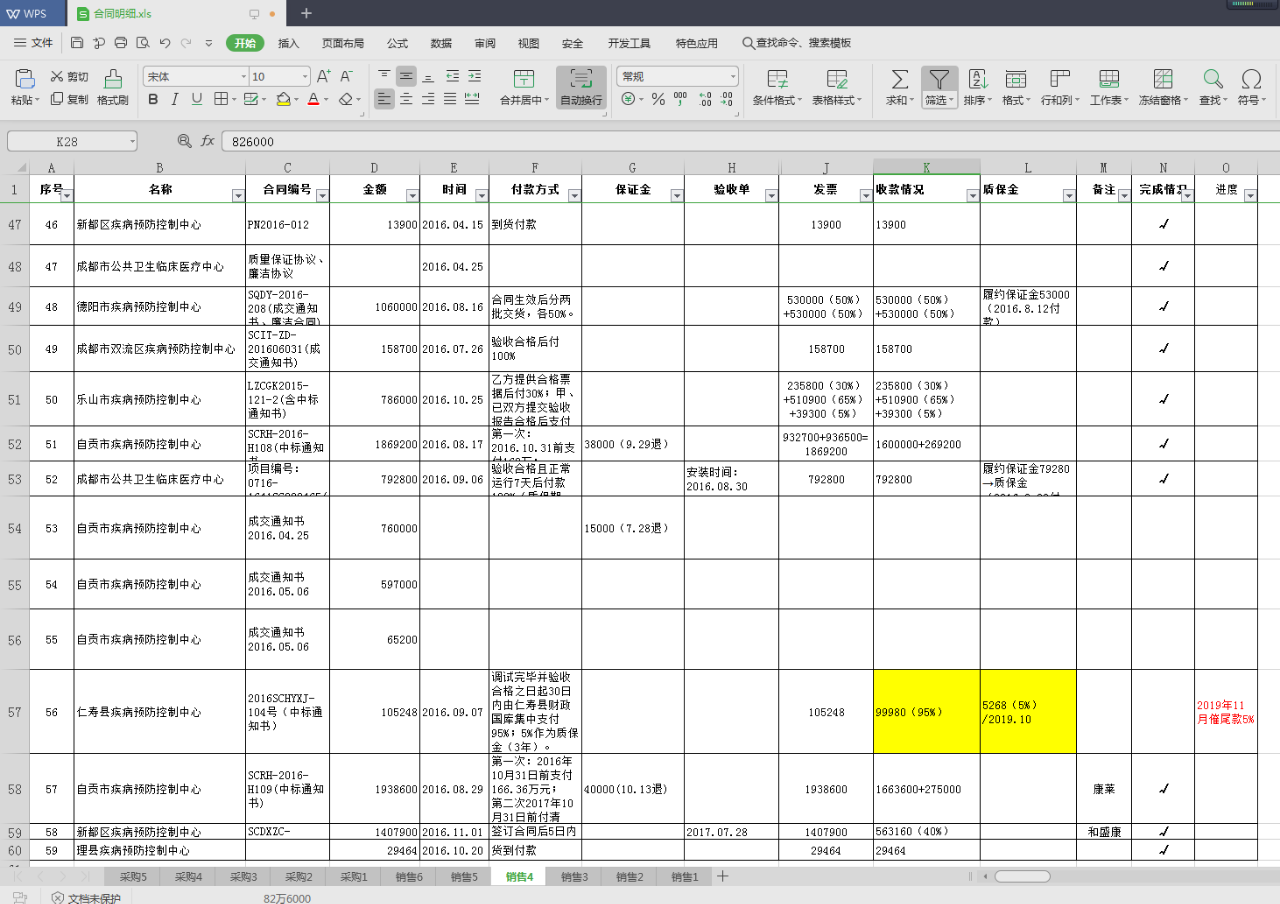The image size is (1280, 904).
Task: Open the Filter (筛选) funnel tool
Action: [938, 80]
